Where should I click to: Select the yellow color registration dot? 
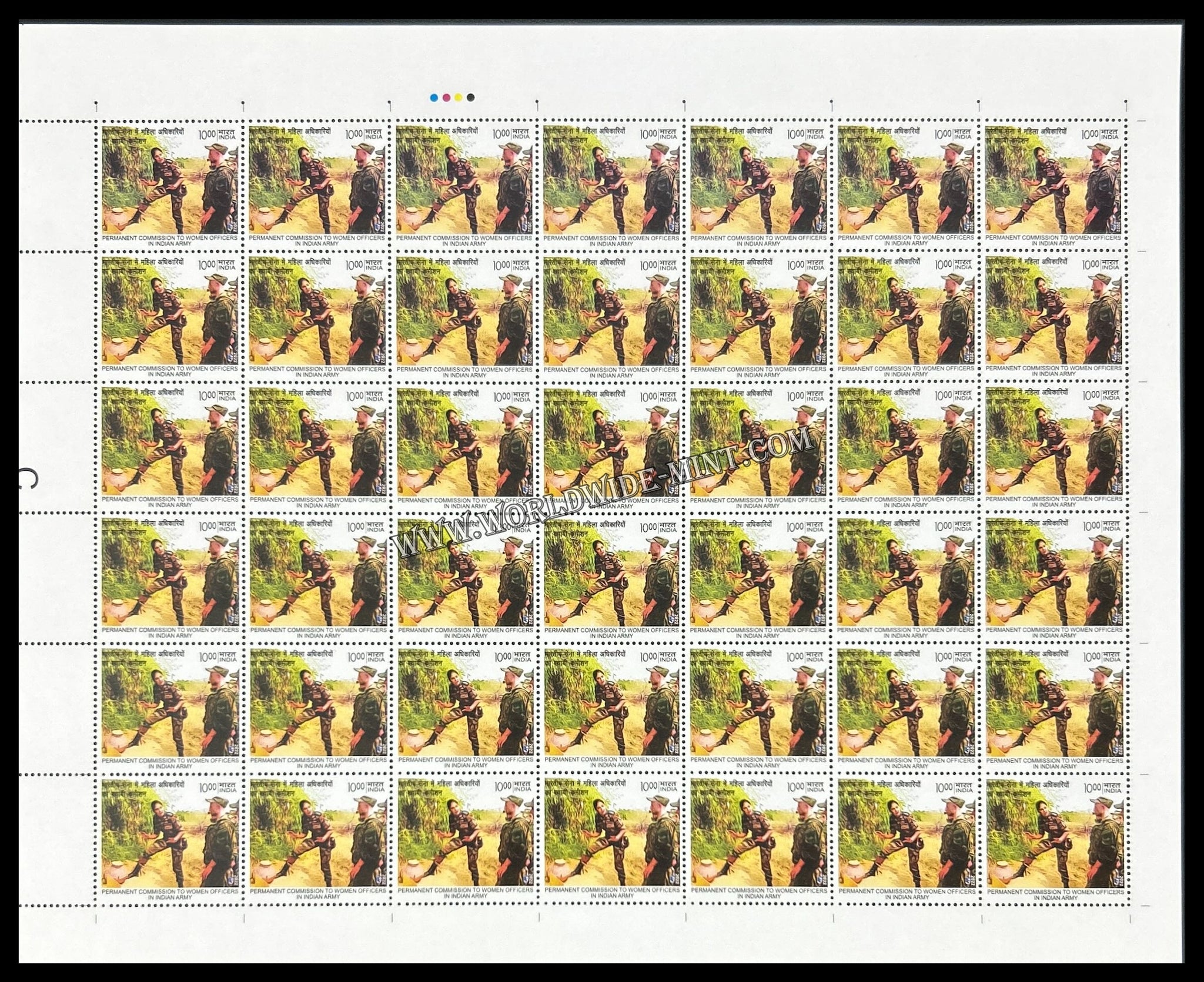tap(458, 98)
